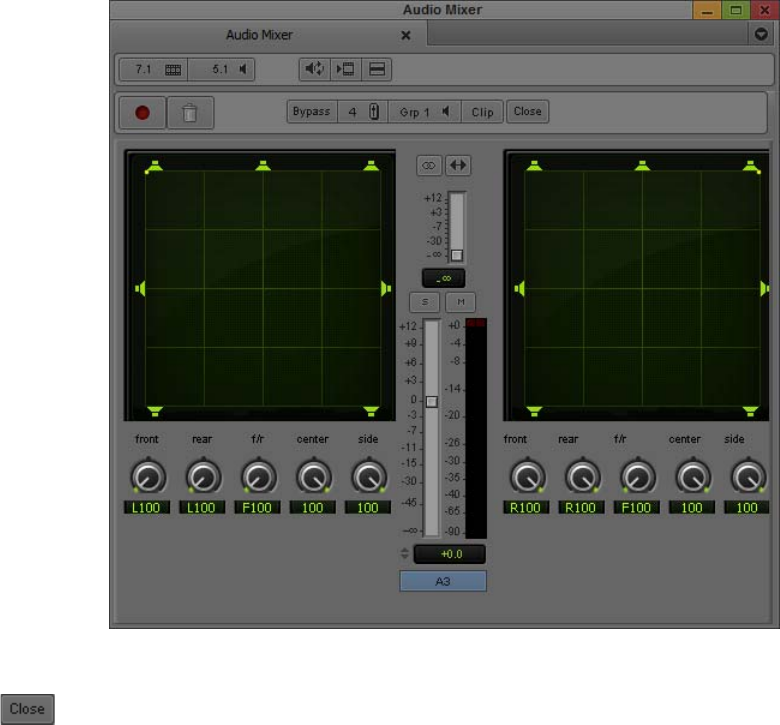Click the Bypass button
780x725 pixels.
pyautogui.click(x=312, y=111)
